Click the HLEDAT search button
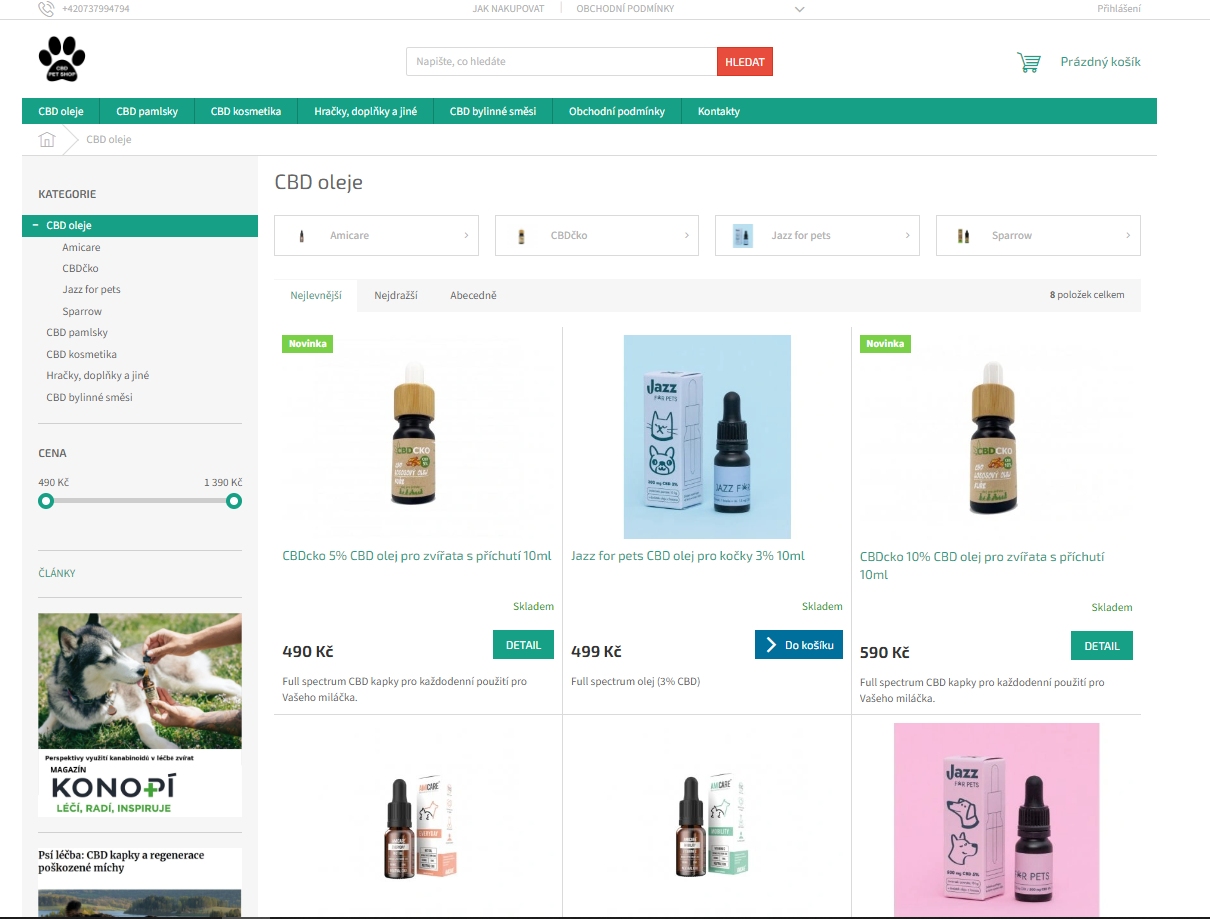The height and width of the screenshot is (919, 1210). pos(745,62)
